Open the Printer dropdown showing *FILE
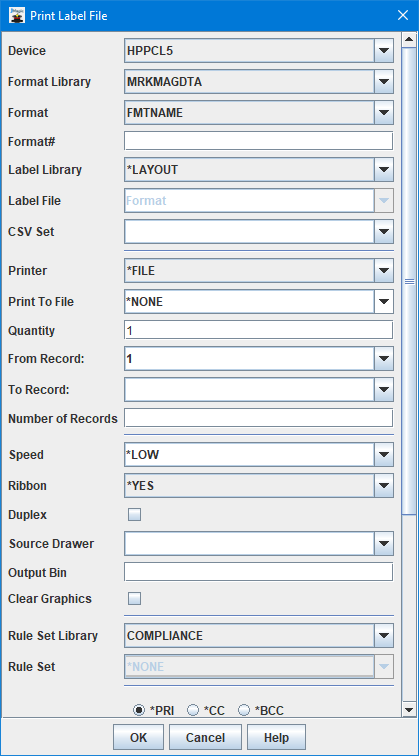The image size is (419, 756). pyautogui.click(x=384, y=270)
